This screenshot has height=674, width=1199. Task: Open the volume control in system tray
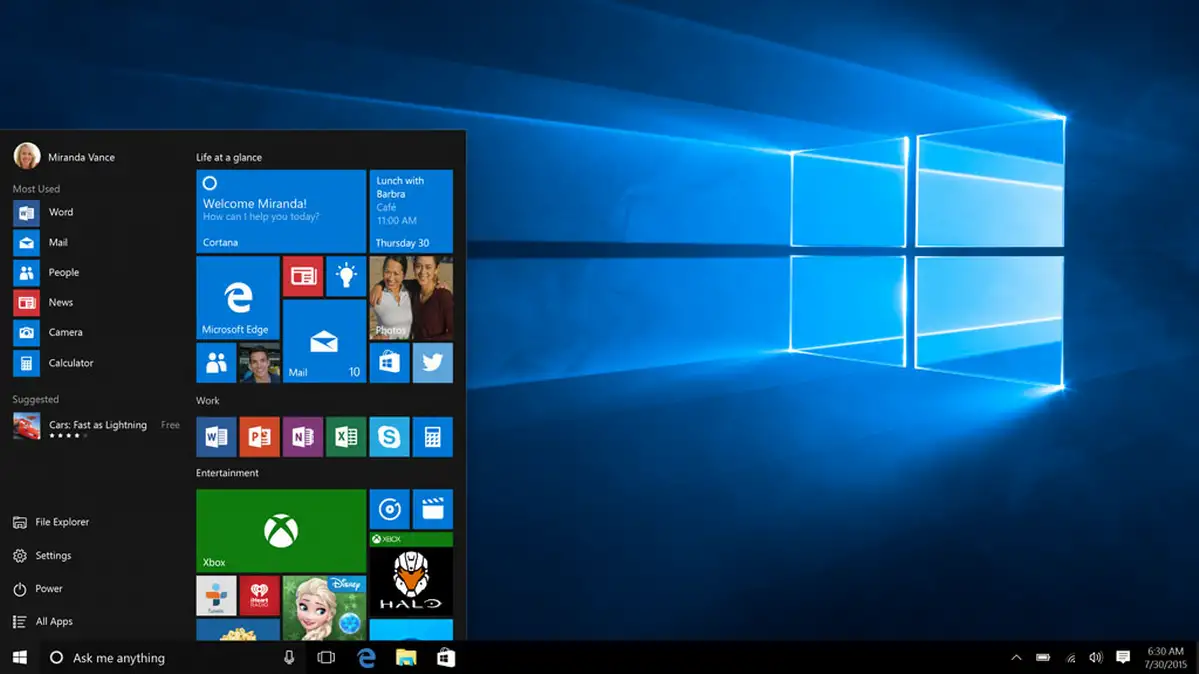coord(1095,657)
